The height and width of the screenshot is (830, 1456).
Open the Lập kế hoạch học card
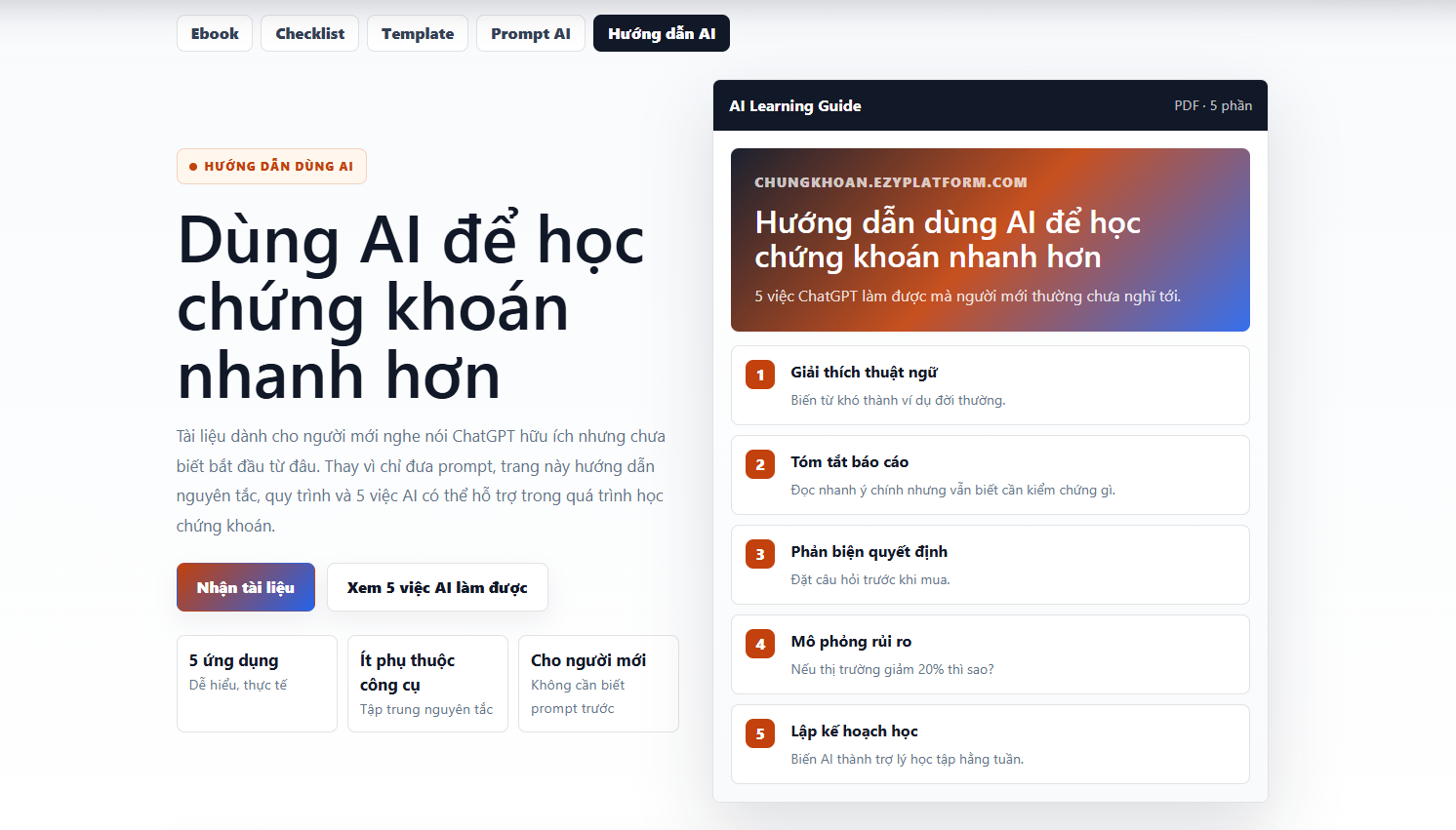click(991, 744)
